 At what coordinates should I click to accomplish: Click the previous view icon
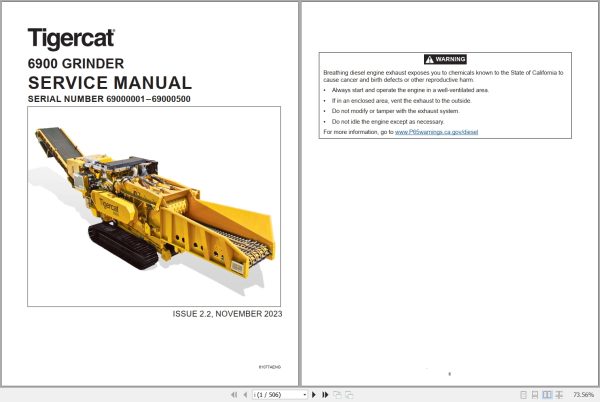coord(337,394)
